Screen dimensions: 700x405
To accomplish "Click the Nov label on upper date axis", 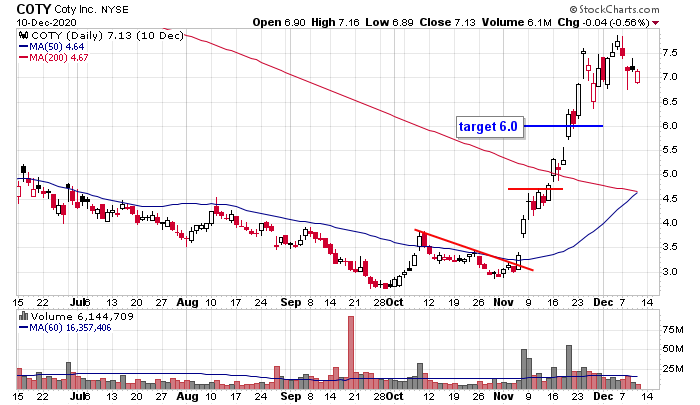I will click(503, 302).
